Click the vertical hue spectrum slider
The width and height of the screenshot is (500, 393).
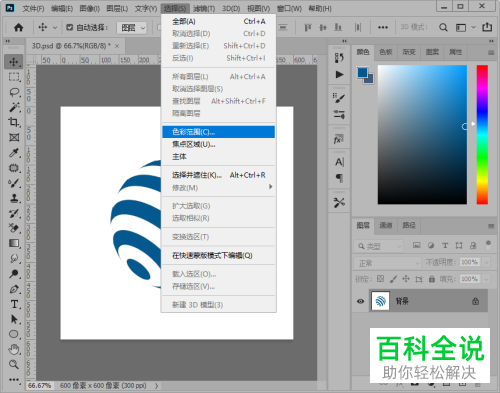point(482,134)
